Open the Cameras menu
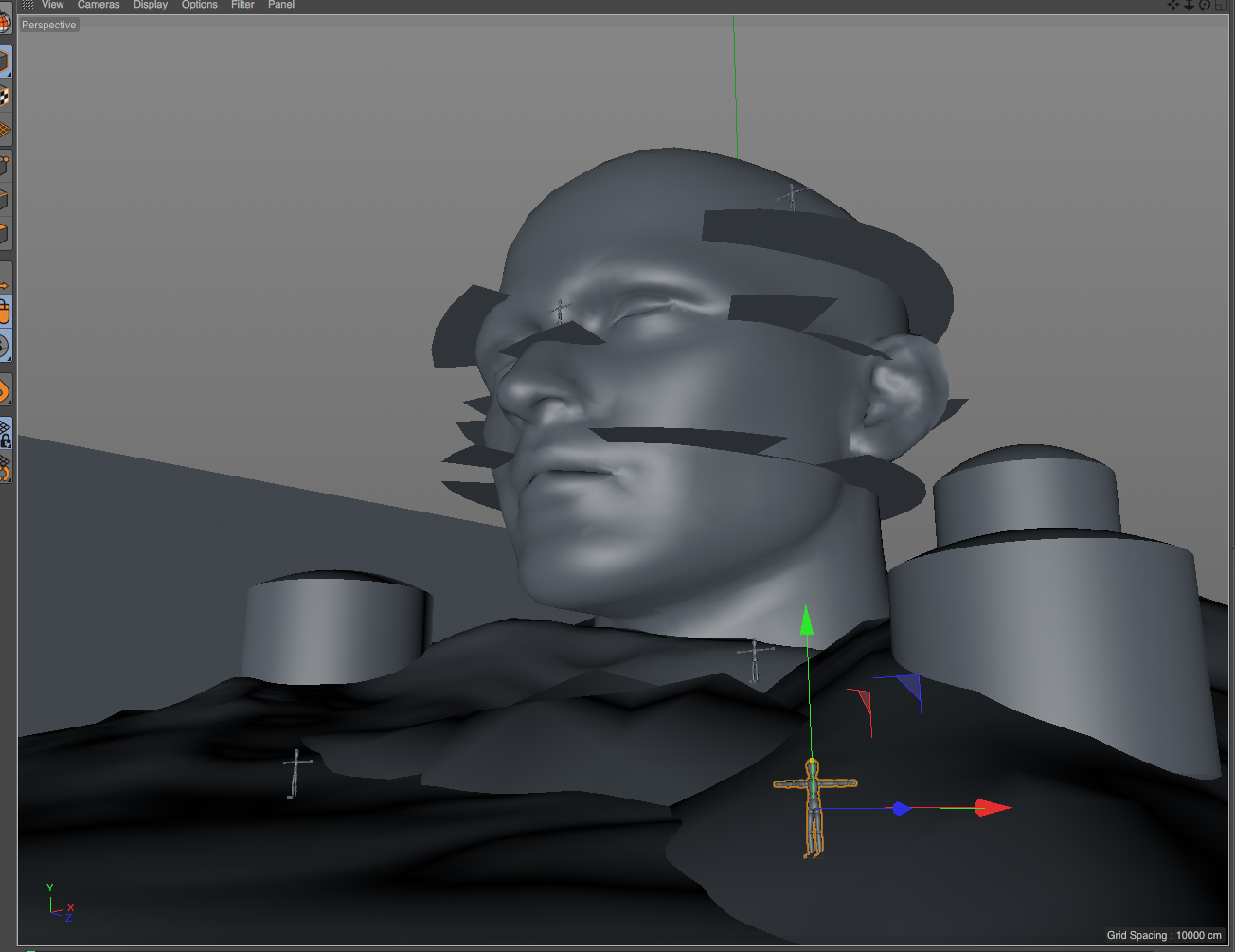This screenshot has height=952, width=1235. [x=98, y=5]
